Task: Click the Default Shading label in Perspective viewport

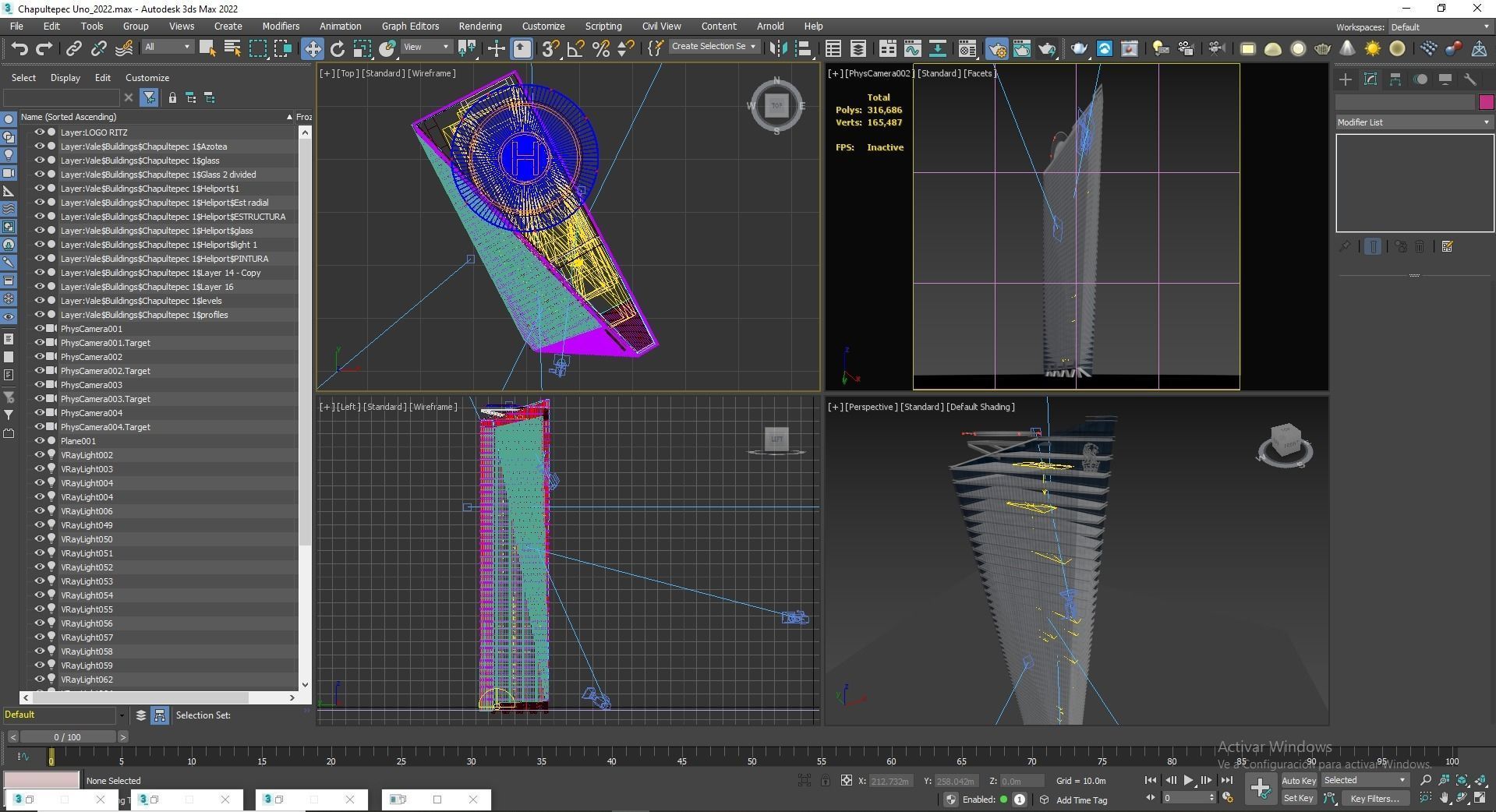Action: (980, 407)
